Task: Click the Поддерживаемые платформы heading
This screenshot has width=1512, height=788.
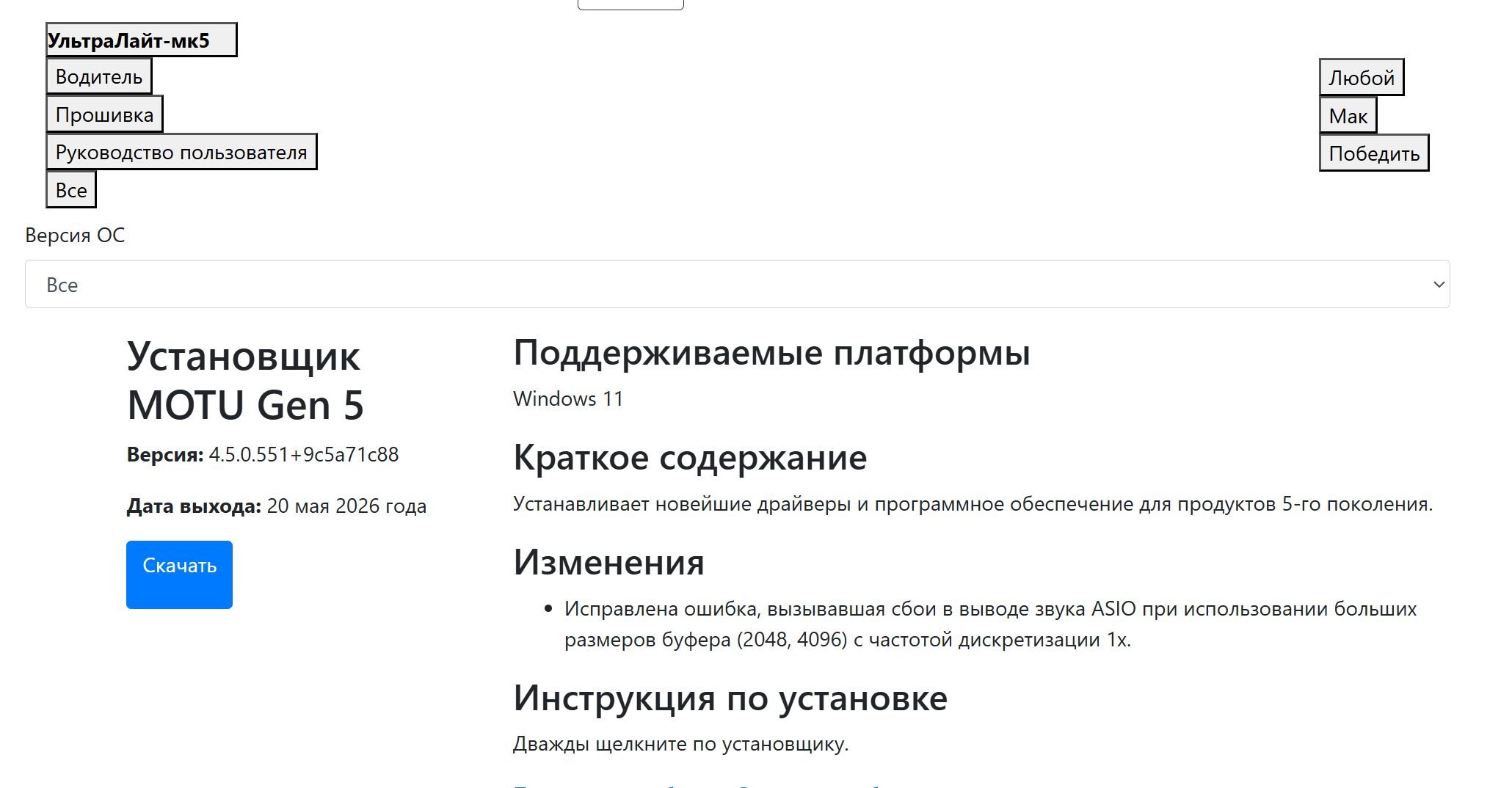Action: pyautogui.click(x=771, y=353)
